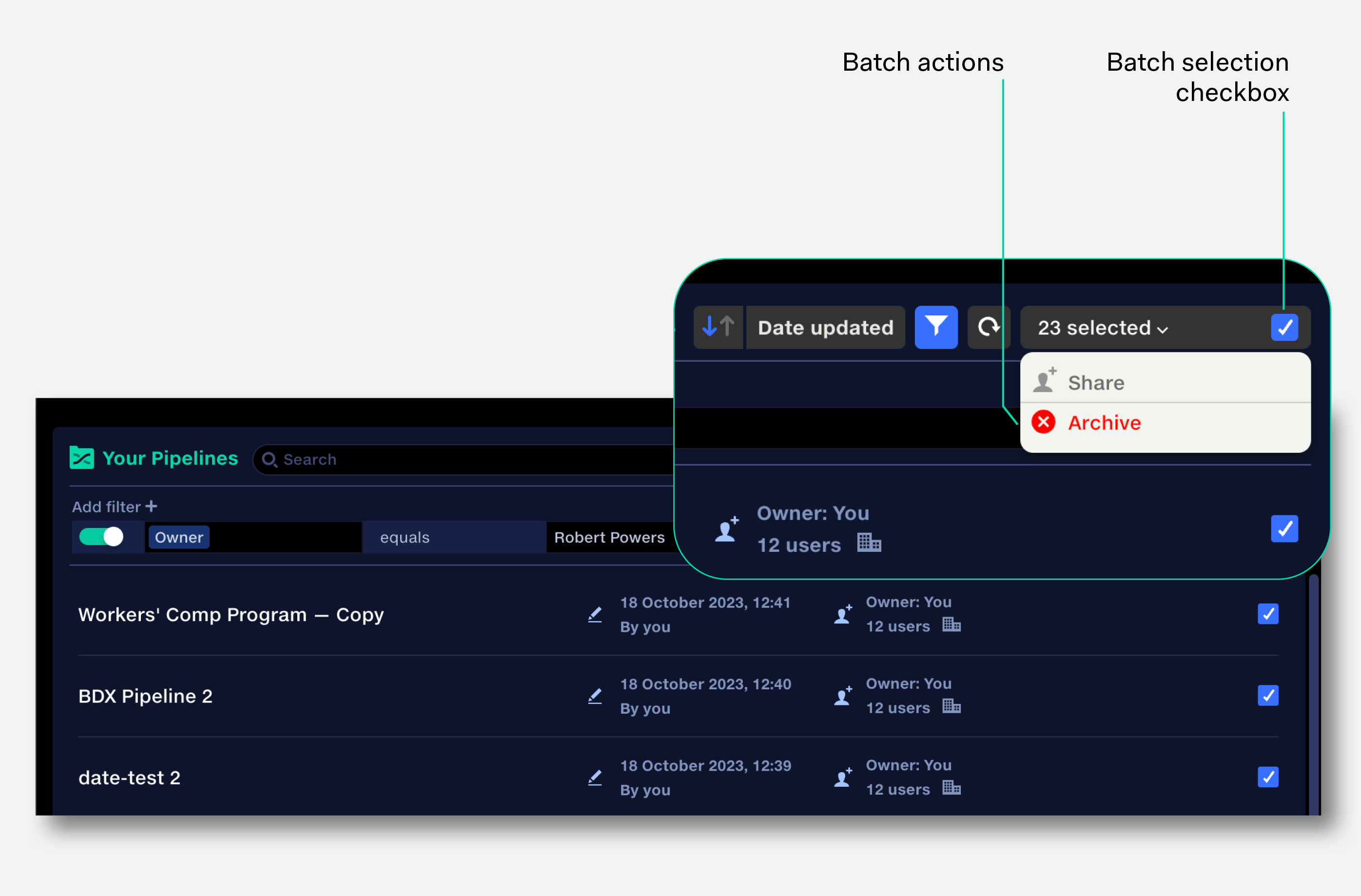Open Workers' Comp Program — Copy pipeline

click(x=231, y=615)
